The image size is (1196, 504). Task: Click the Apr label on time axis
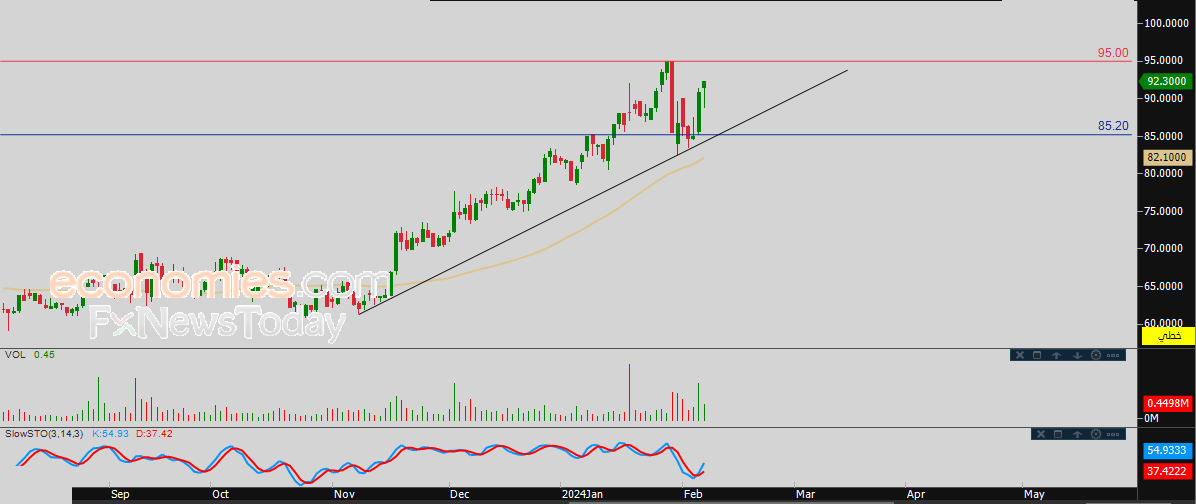(x=915, y=494)
